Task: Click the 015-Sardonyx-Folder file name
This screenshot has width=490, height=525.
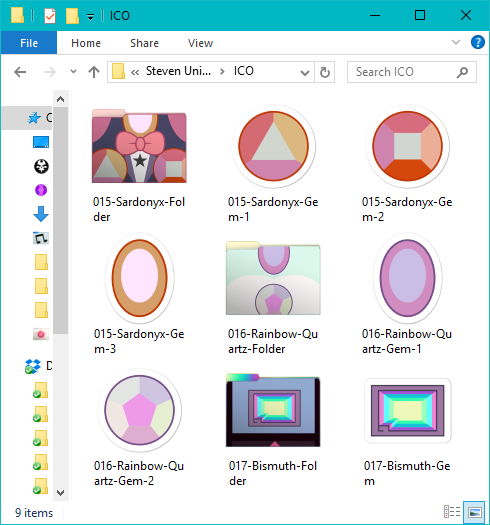Action: pos(139,209)
